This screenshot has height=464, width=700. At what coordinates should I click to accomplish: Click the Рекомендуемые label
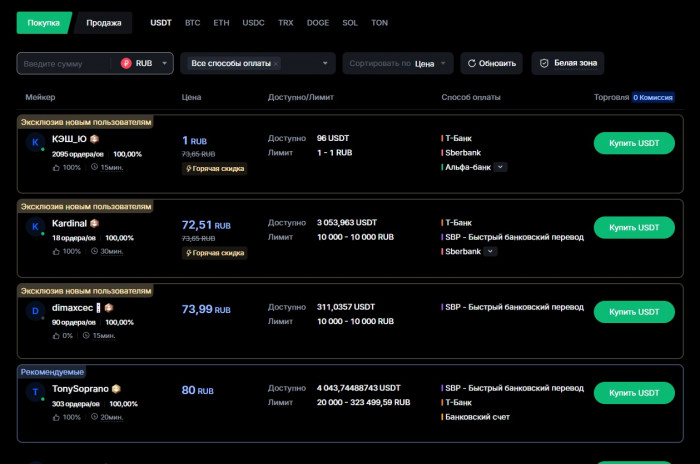[52, 372]
